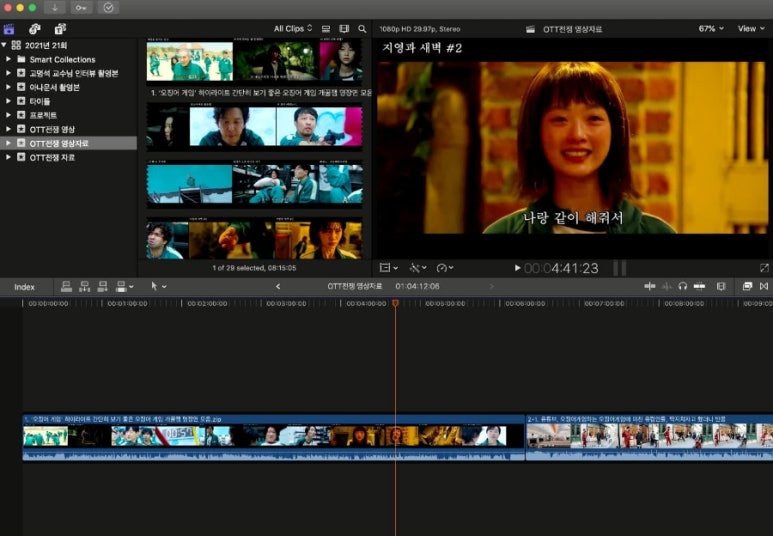Click the 01:04:12:06 project duration text

[417, 286]
